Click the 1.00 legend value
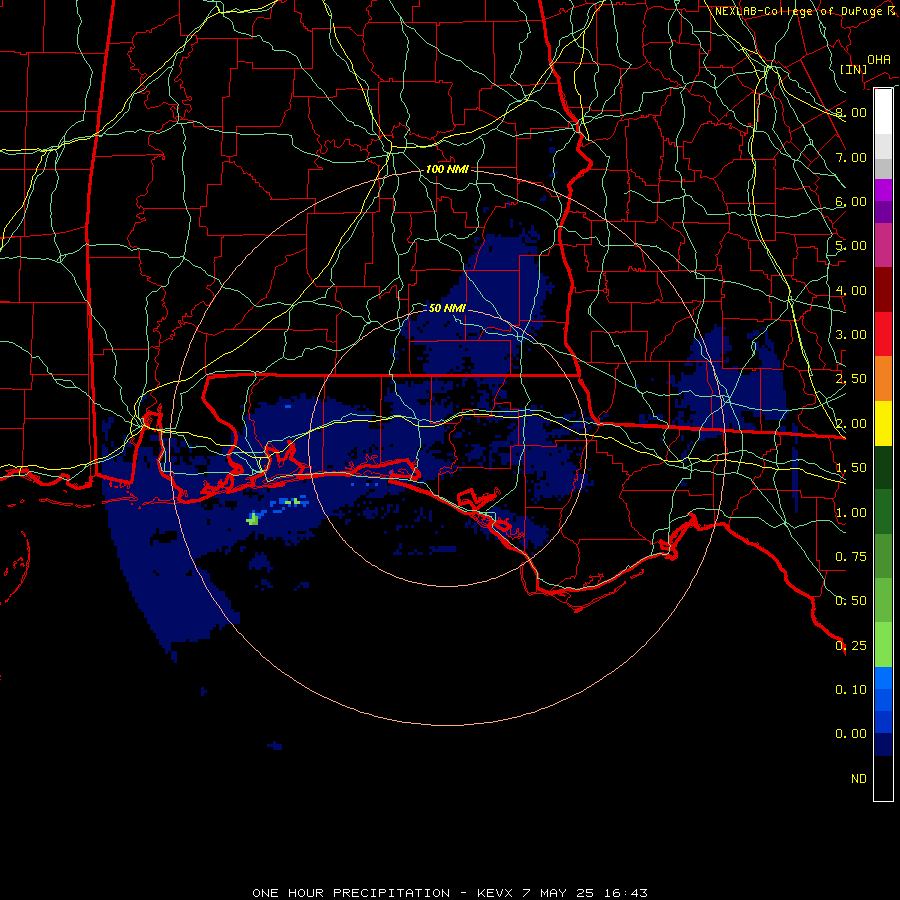 [851, 513]
